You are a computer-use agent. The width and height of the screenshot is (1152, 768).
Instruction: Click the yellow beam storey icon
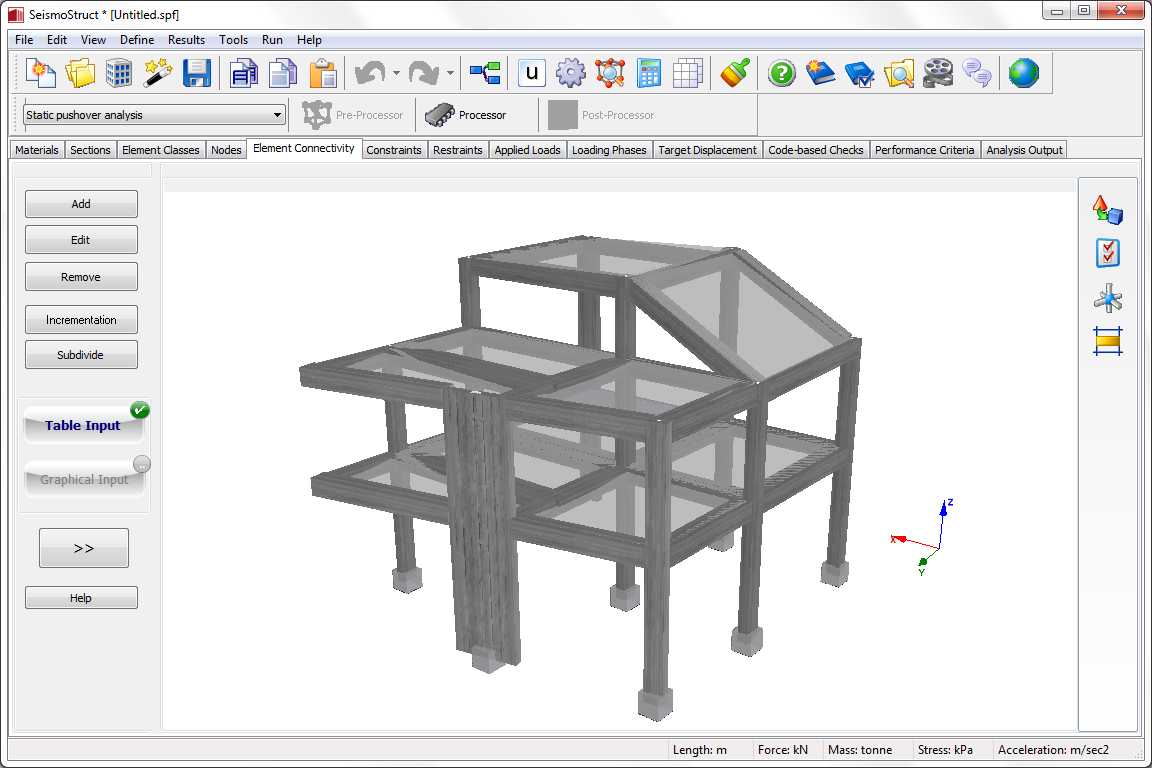pyautogui.click(x=1107, y=342)
